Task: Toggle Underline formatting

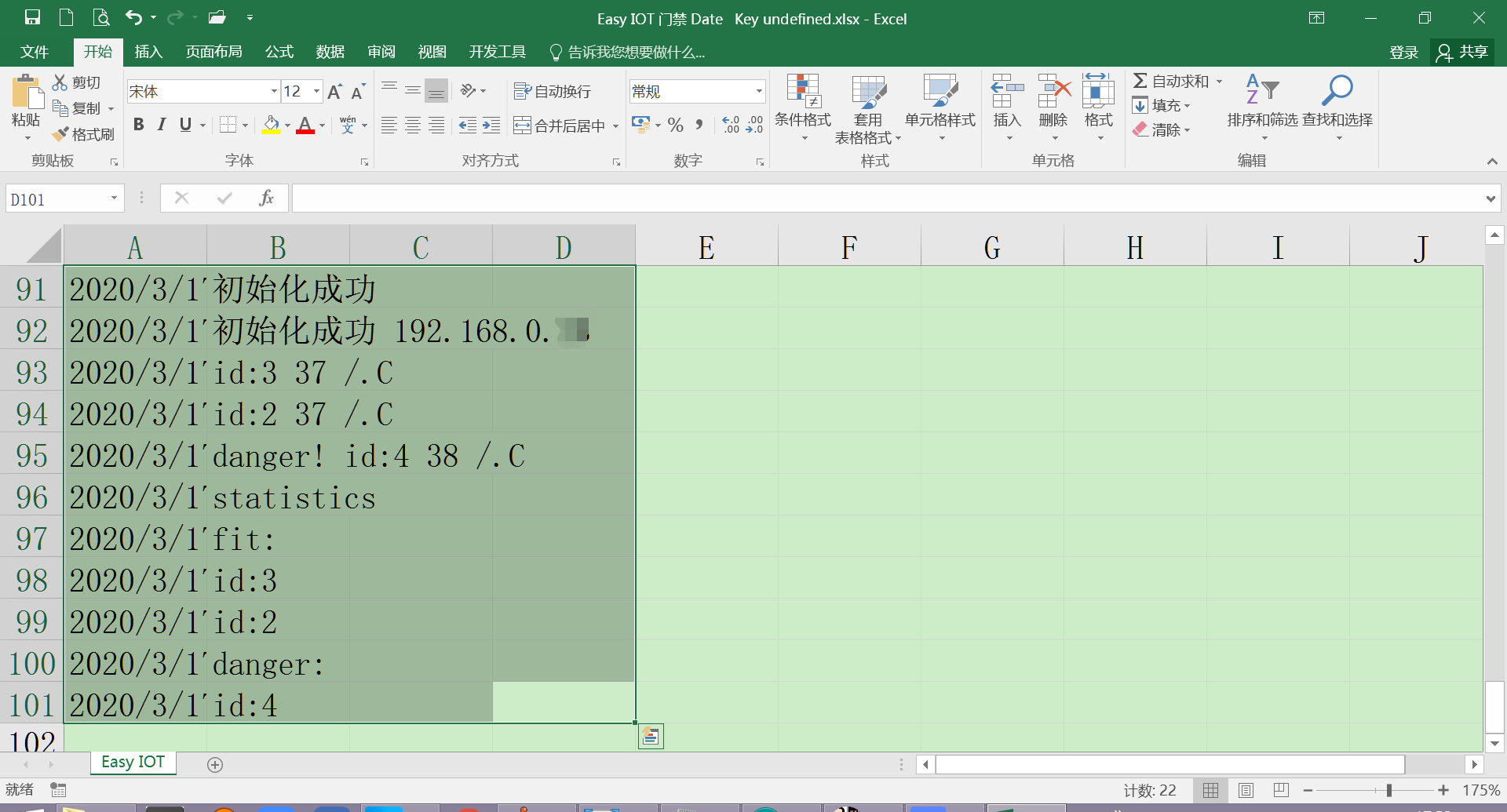Action: pyautogui.click(x=185, y=125)
